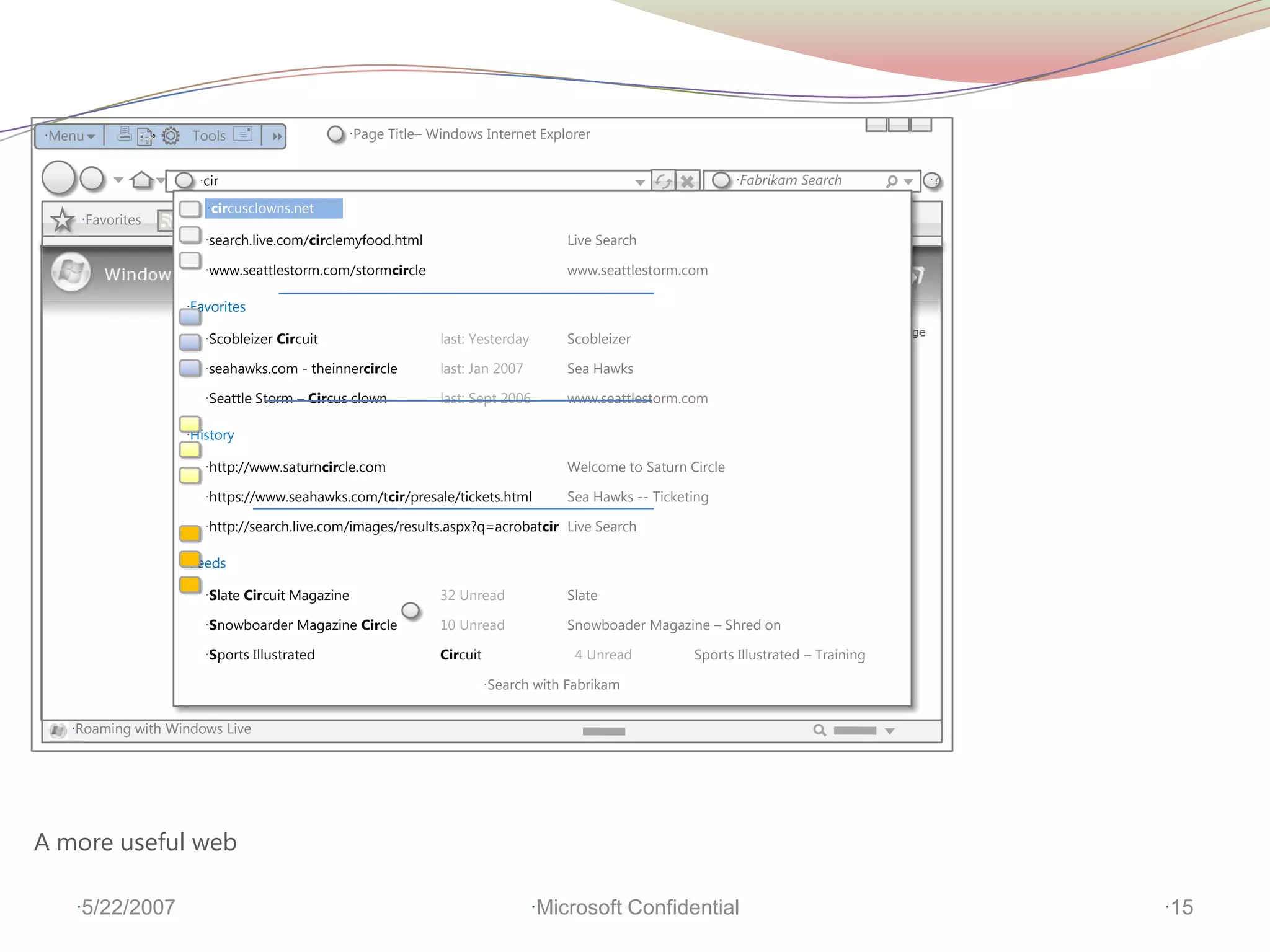Screen dimensions: 1270x952
Task: Click the icon beside circusclowns.net suggestion
Action: tap(190, 209)
